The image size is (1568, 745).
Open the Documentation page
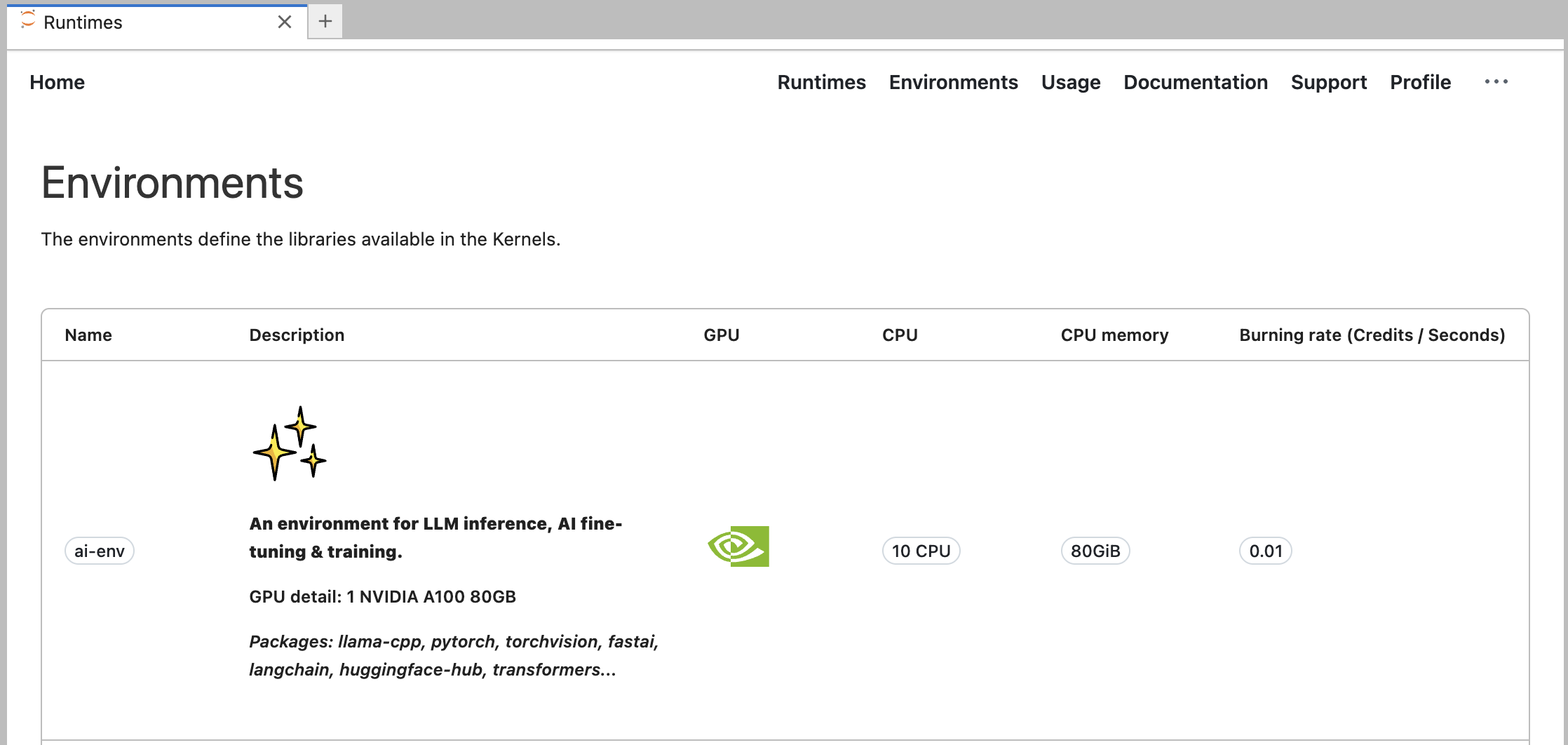[x=1195, y=82]
